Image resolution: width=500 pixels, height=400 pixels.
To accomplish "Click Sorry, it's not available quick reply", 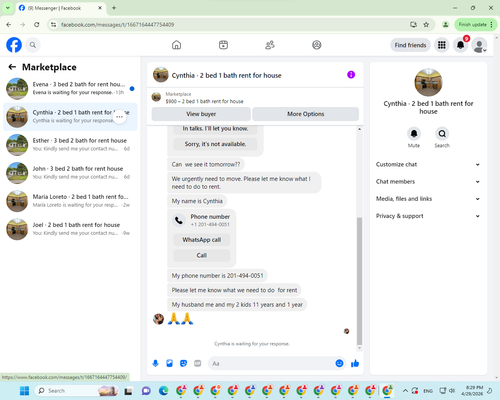I will 215,144.
